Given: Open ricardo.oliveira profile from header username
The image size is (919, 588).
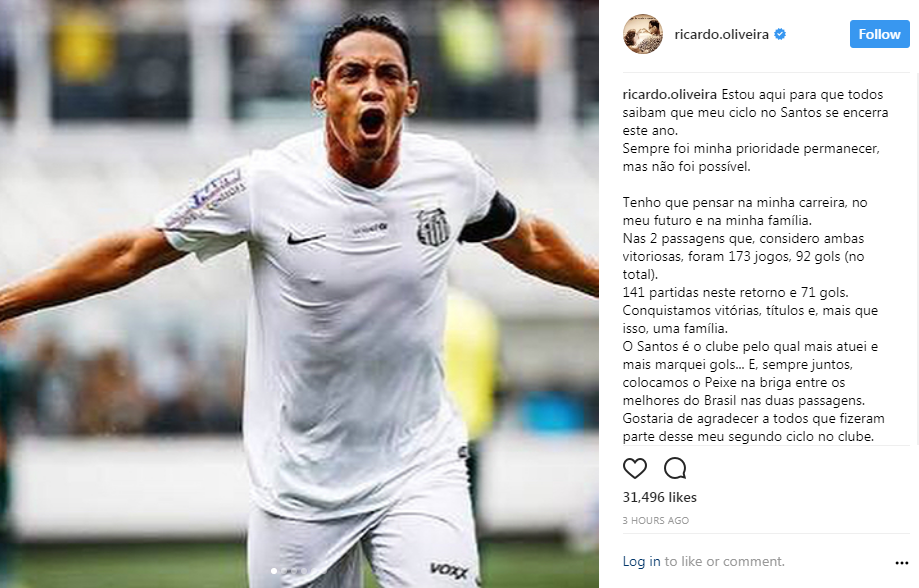Looking at the screenshot, I should 721,34.
